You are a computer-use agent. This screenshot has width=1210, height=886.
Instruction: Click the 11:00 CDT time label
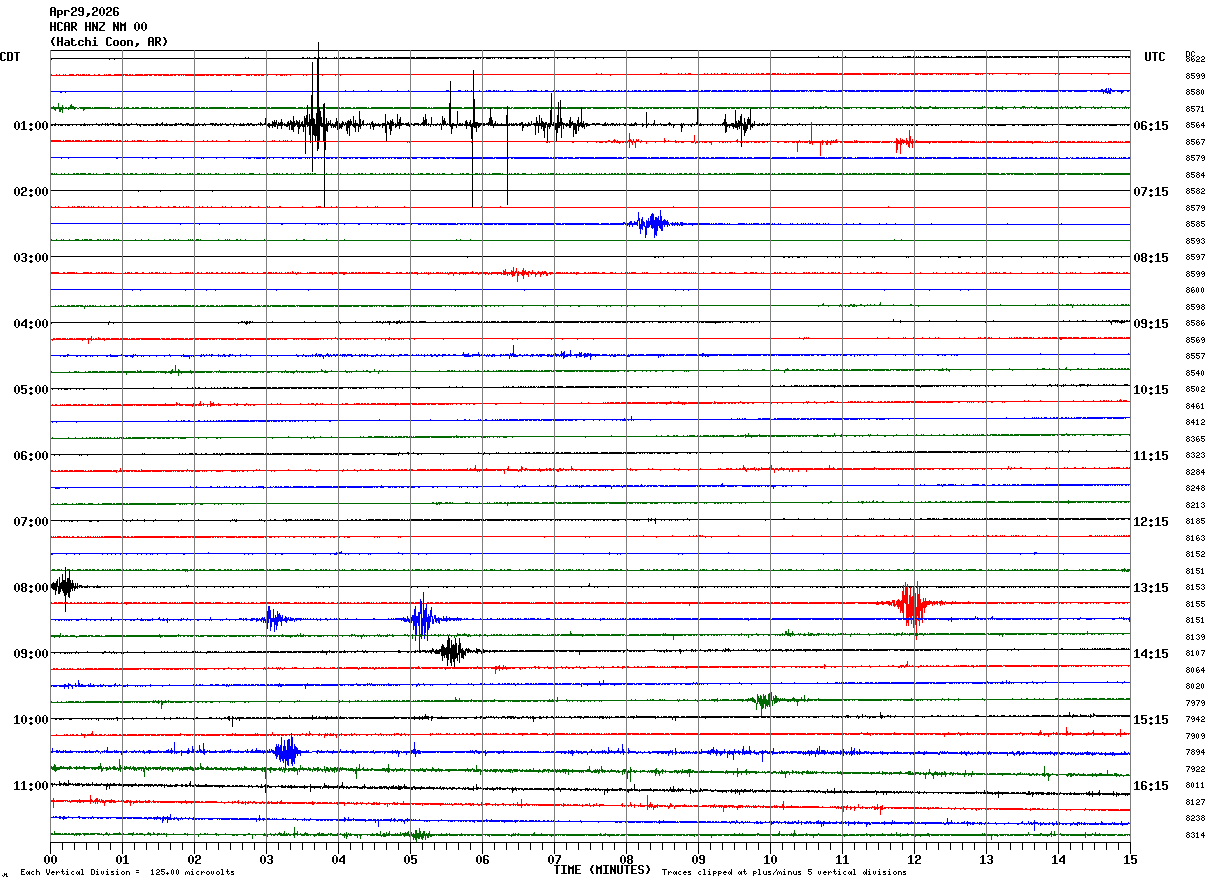(x=31, y=786)
